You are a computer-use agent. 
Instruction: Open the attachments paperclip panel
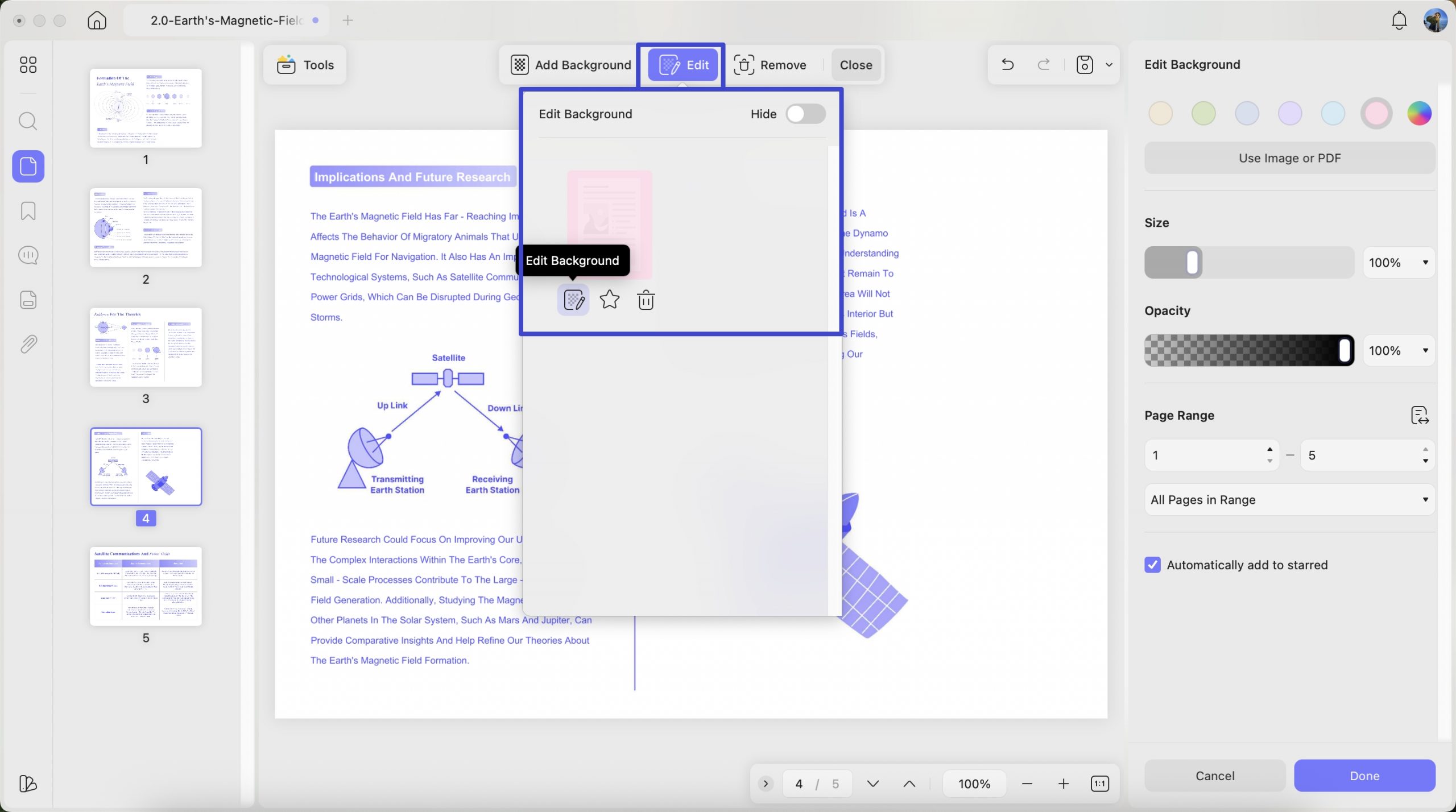tap(28, 344)
